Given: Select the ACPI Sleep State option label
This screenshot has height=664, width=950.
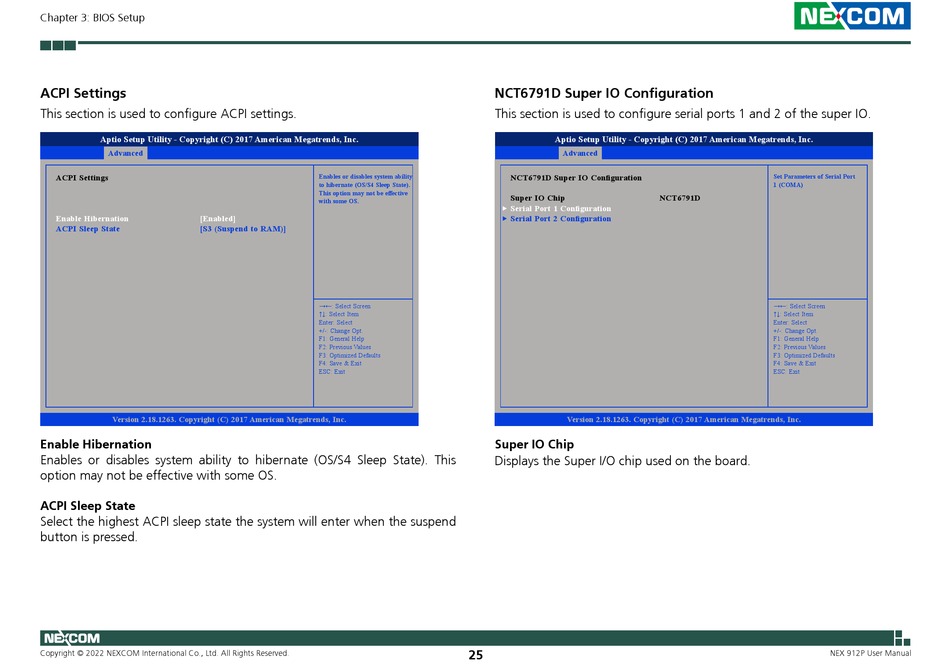Looking at the screenshot, I should tap(88, 229).
